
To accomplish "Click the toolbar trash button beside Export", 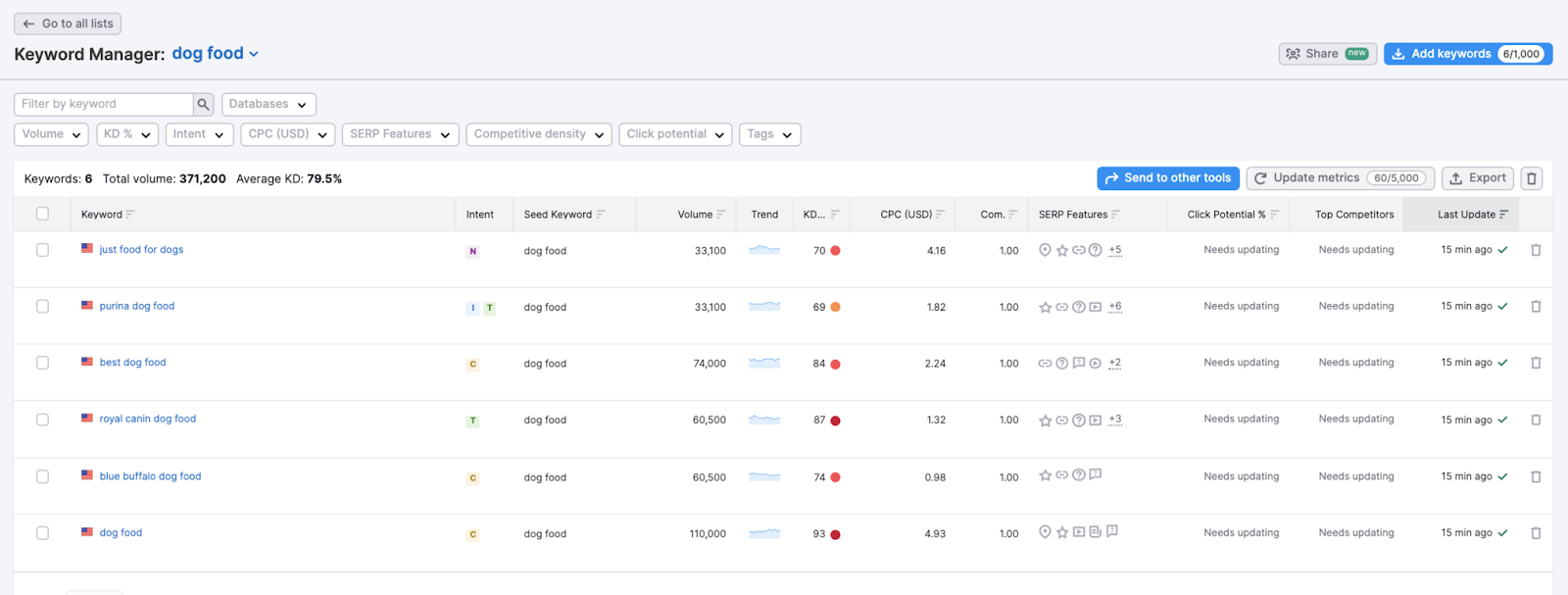I will [1532, 178].
